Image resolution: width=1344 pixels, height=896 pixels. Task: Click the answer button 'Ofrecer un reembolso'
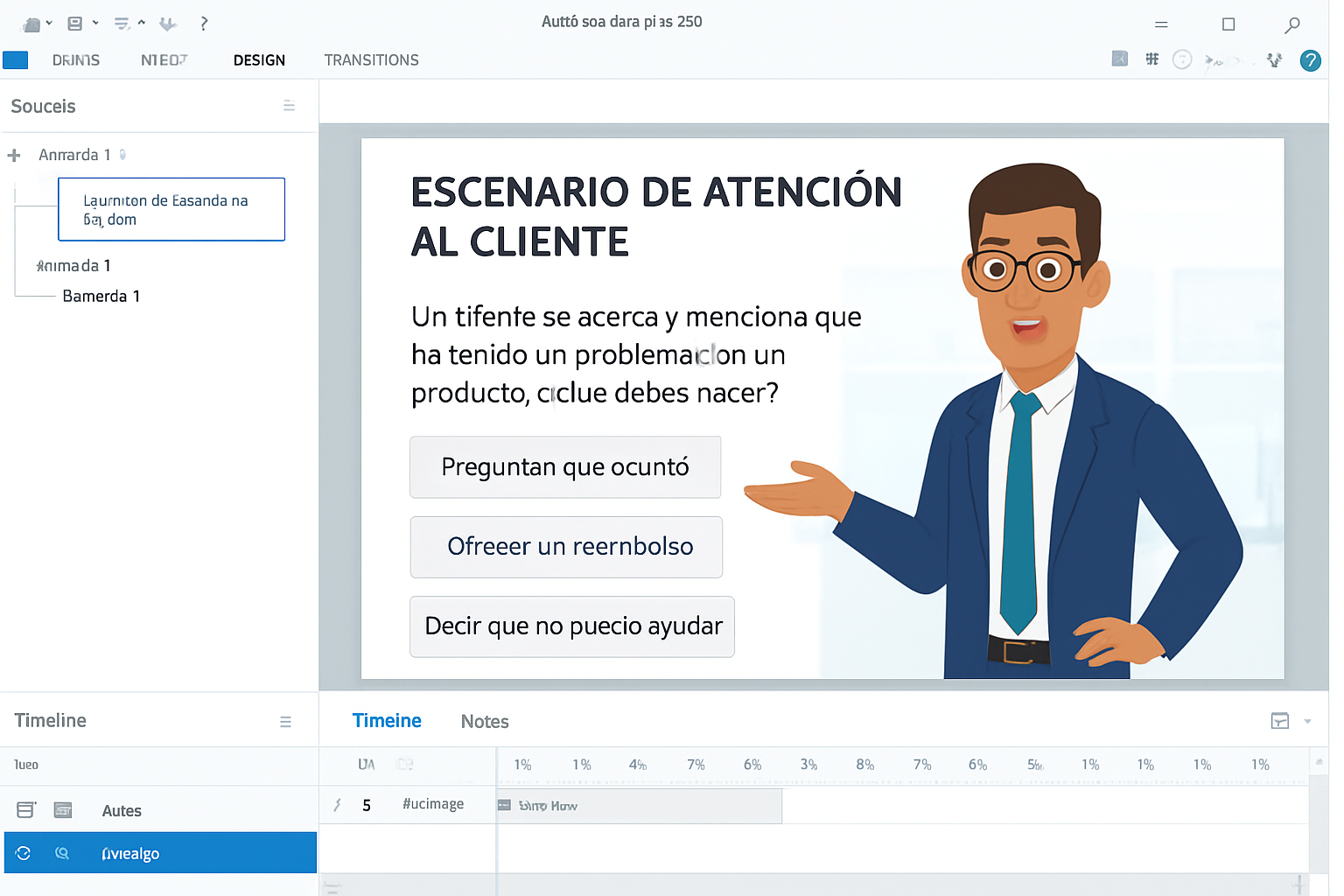pyautogui.click(x=566, y=547)
